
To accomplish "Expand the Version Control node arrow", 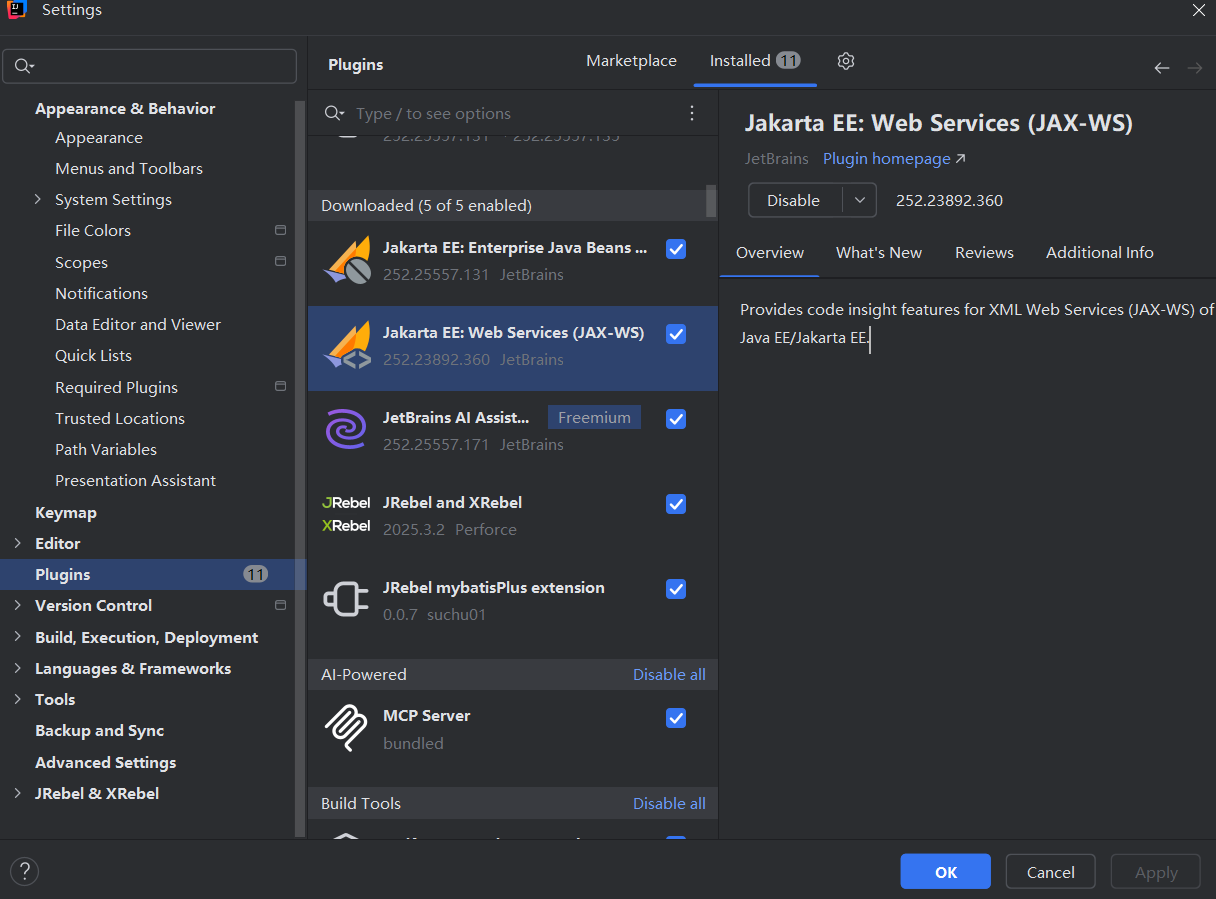I will coord(17,605).
